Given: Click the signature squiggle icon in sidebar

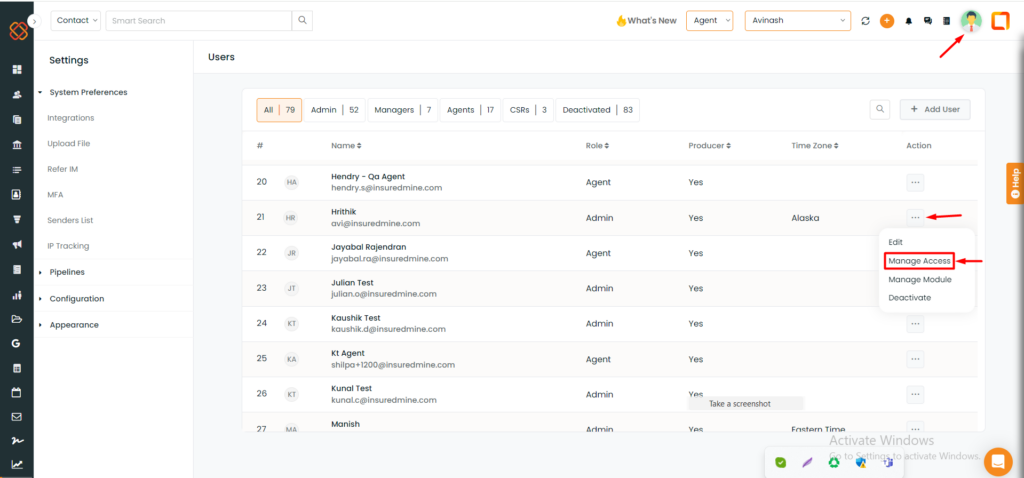Looking at the screenshot, I should point(17,441).
